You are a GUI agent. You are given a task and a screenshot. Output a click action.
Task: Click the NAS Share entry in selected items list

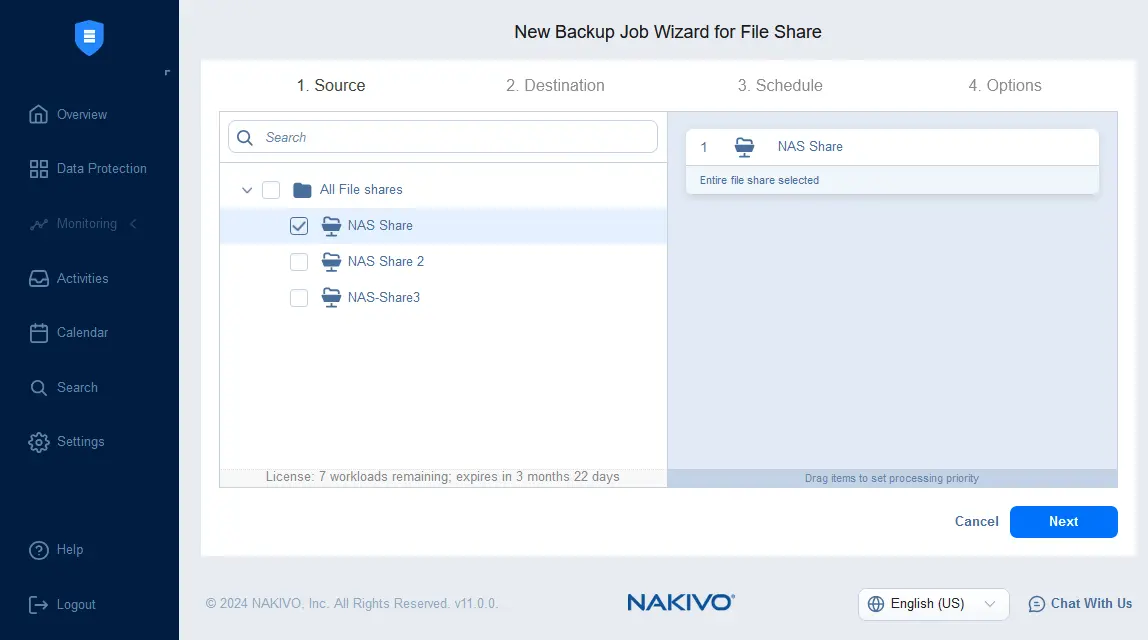pos(892,147)
